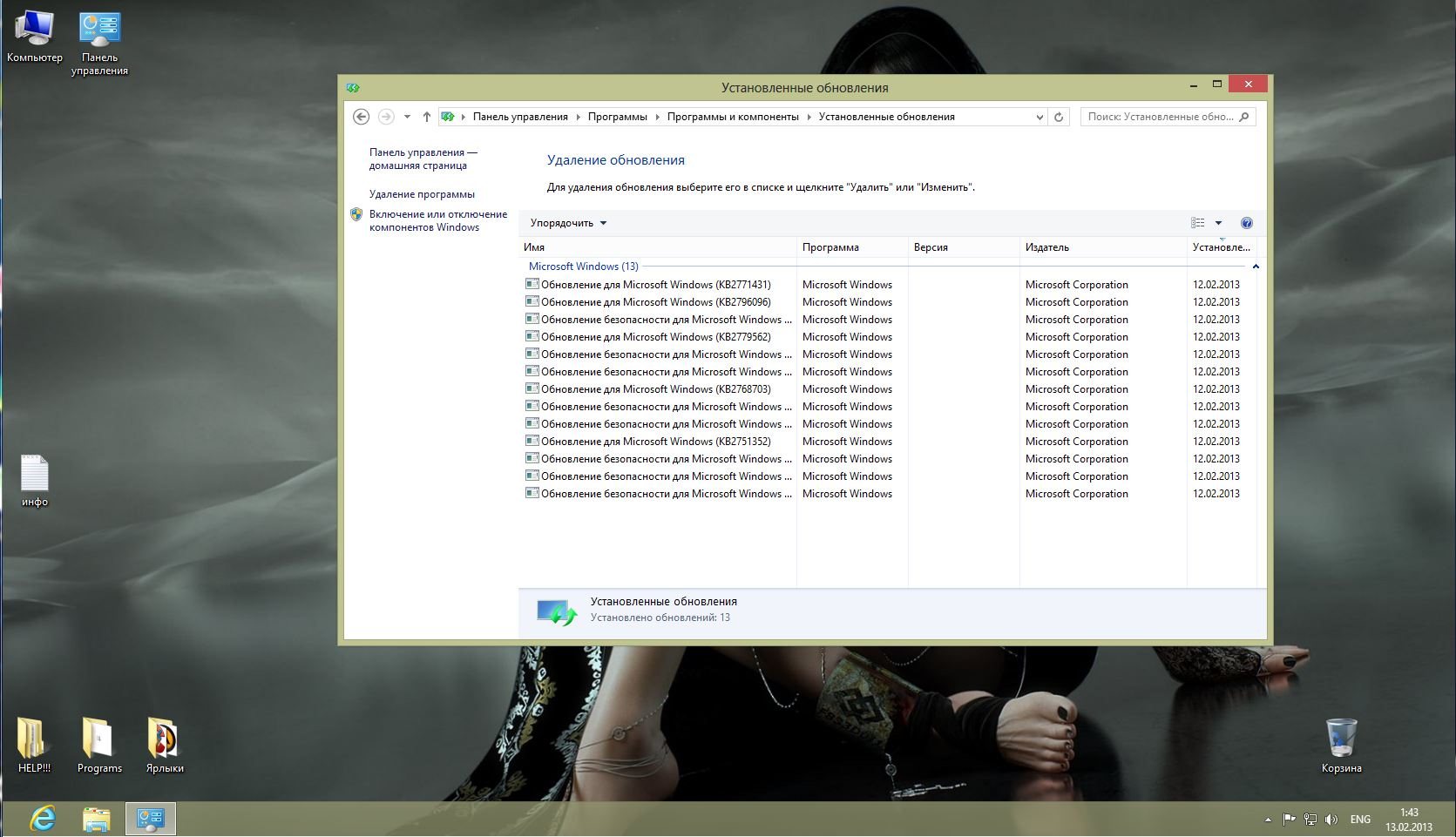1456x837 pixels.
Task: Click the shield icon beside Windows components
Action: click(x=356, y=214)
